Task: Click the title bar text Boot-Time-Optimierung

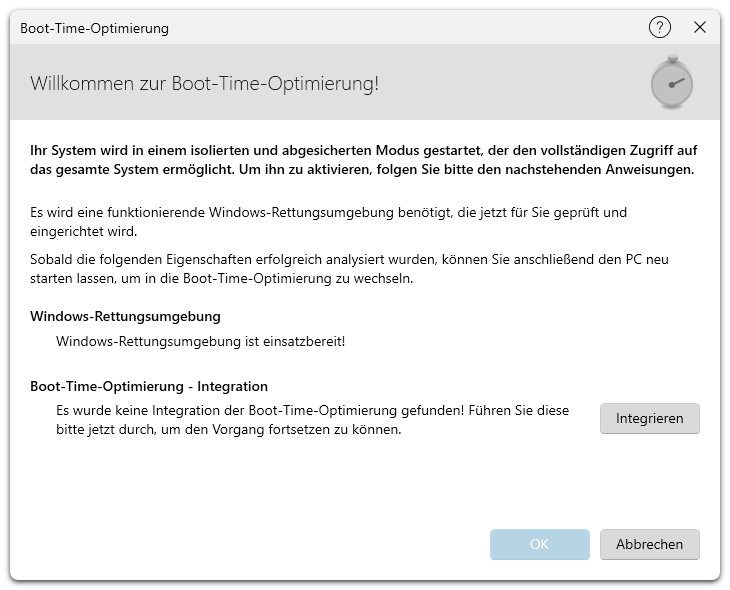Action: (94, 28)
